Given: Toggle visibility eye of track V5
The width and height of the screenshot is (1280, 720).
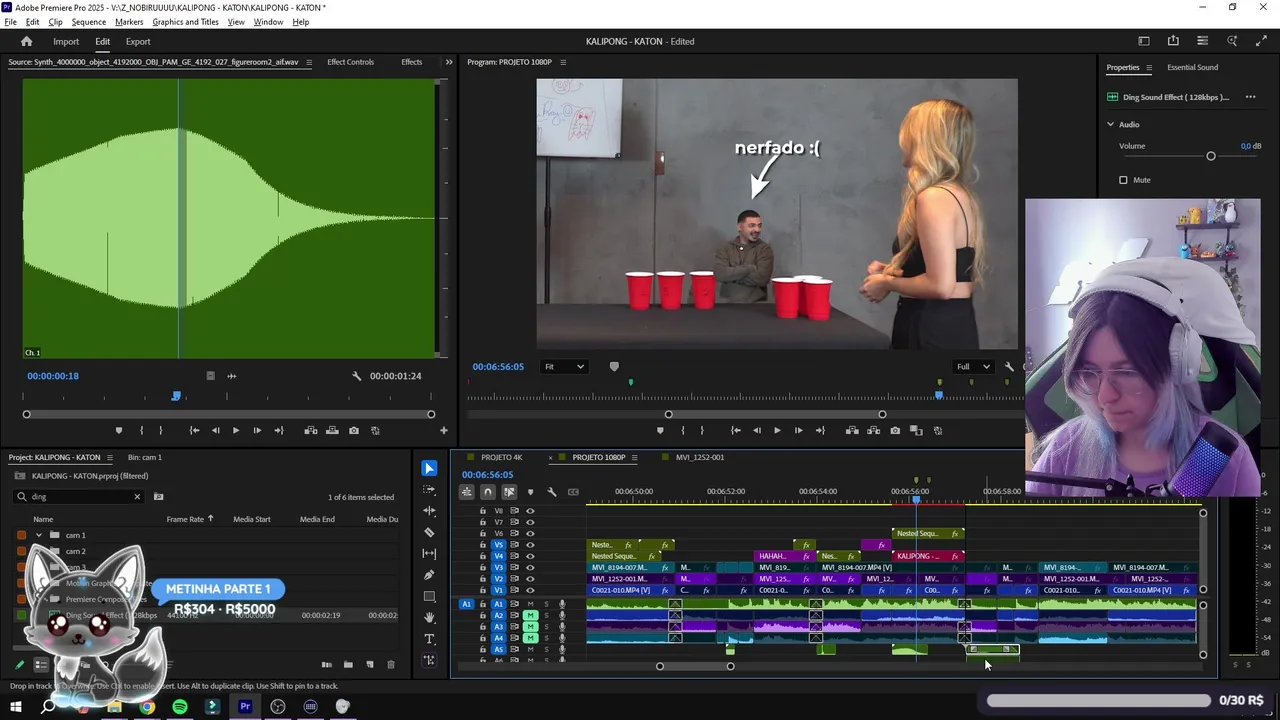Looking at the screenshot, I should coord(530,545).
